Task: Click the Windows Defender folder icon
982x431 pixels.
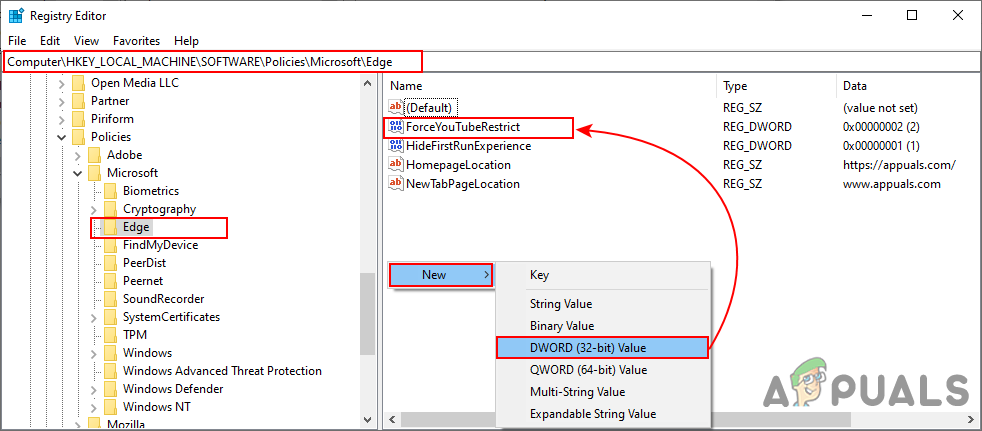Action: 110,389
